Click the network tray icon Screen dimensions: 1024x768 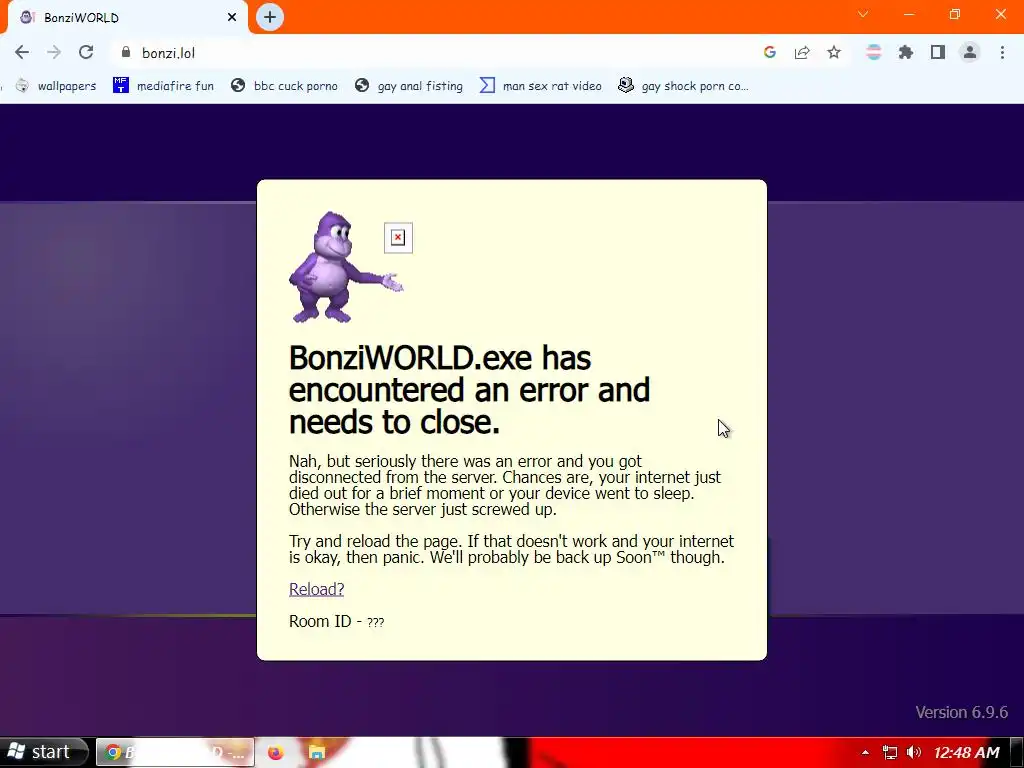pos(889,752)
